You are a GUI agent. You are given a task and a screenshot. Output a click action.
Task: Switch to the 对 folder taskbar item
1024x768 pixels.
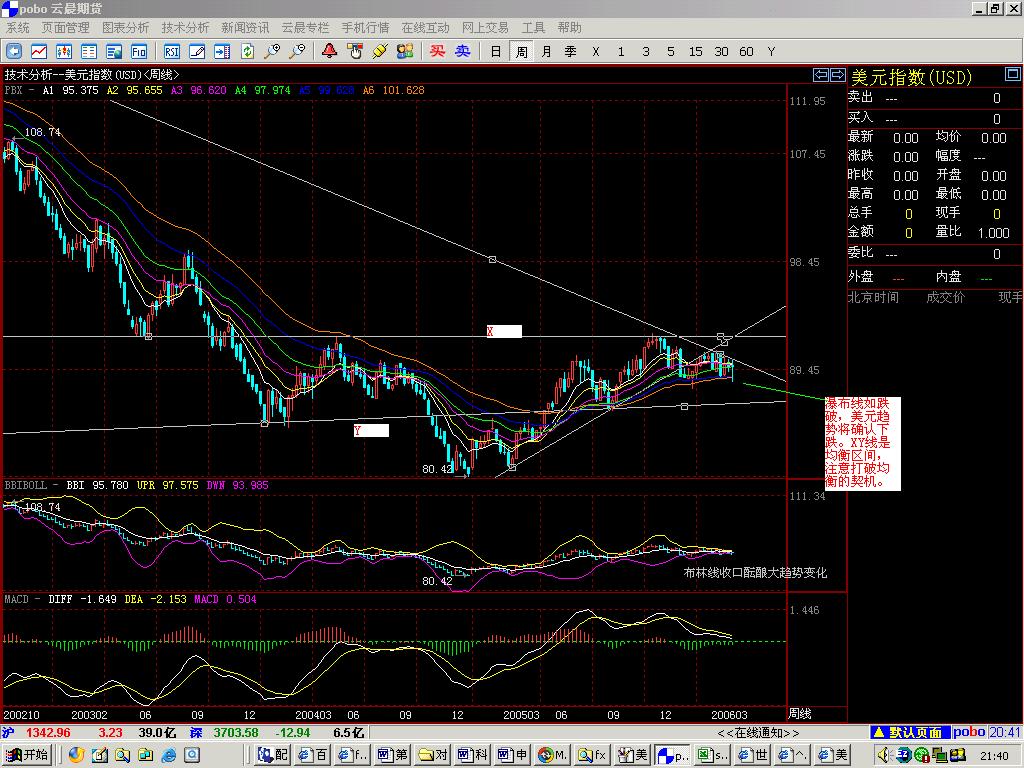point(434,756)
